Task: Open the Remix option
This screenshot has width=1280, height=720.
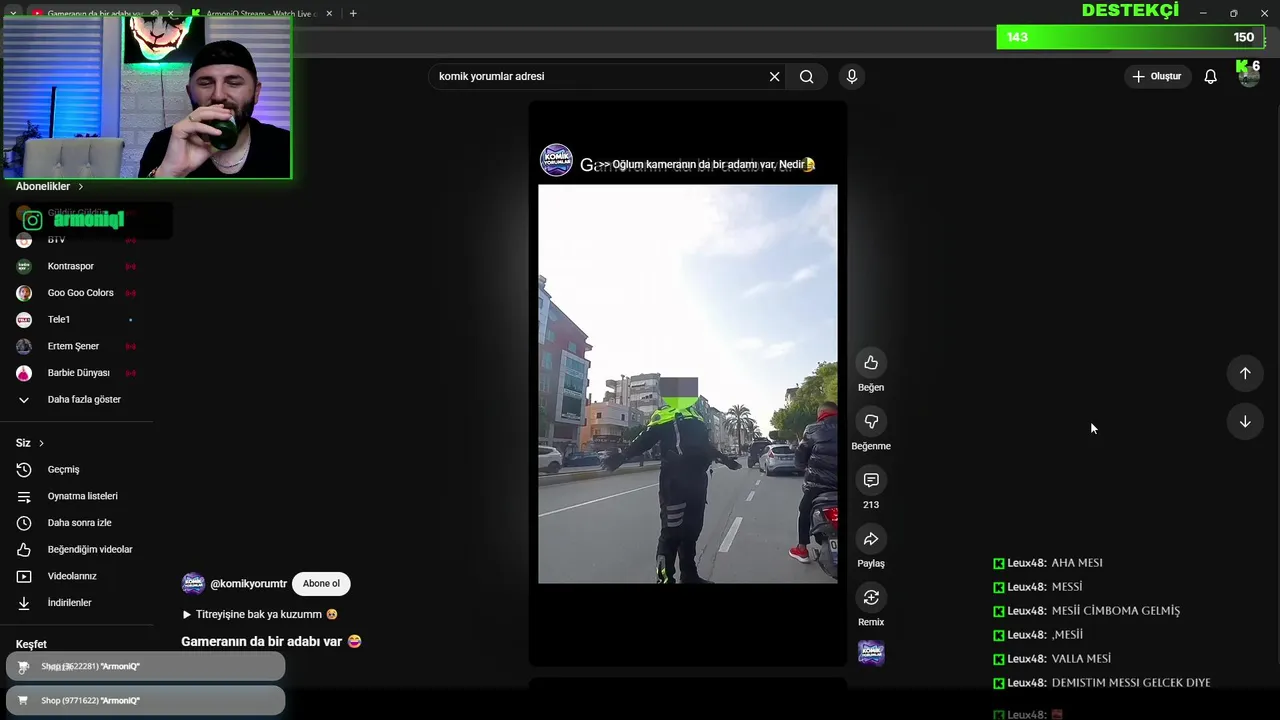Action: coord(871,598)
